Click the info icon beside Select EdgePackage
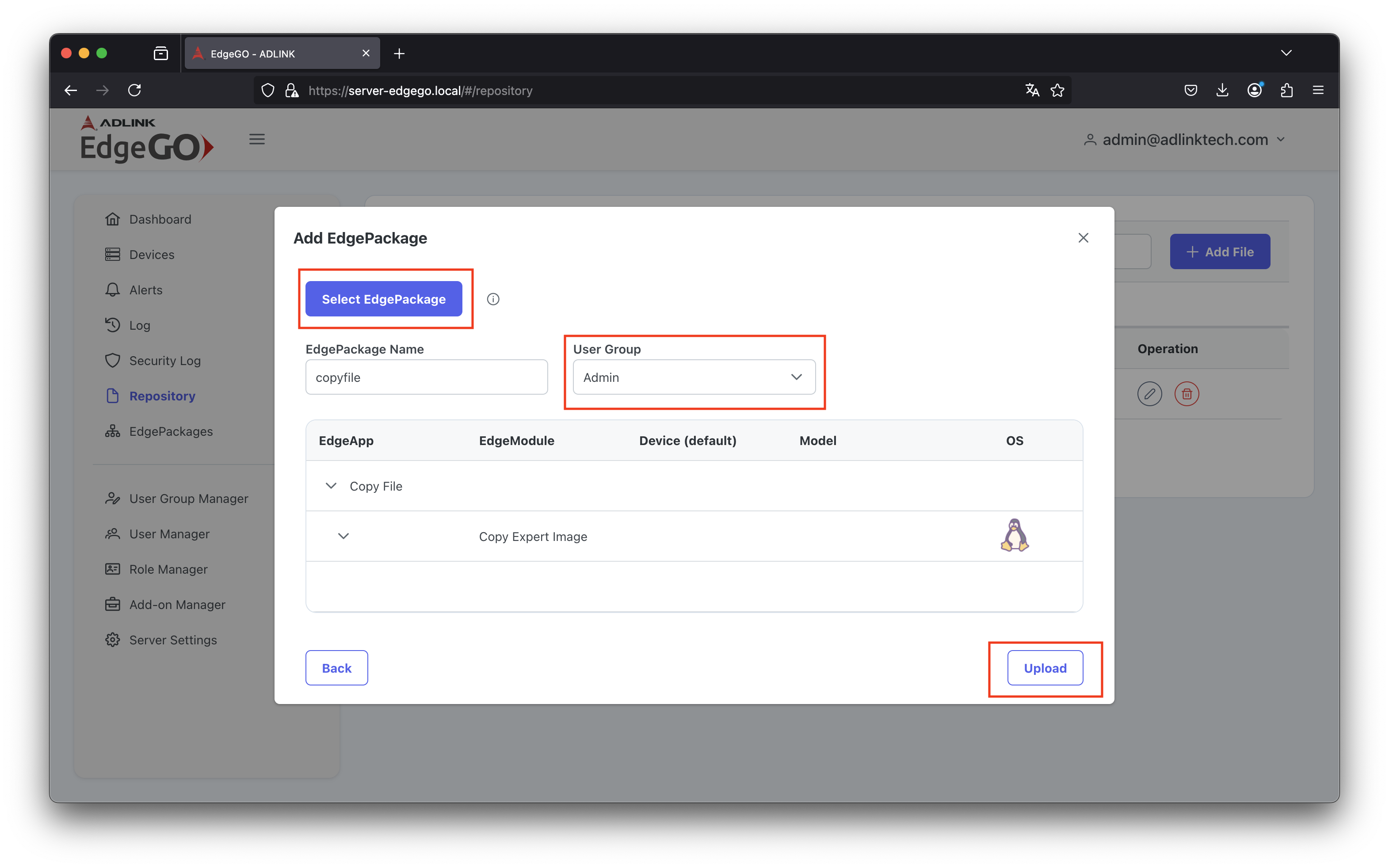 (x=492, y=299)
